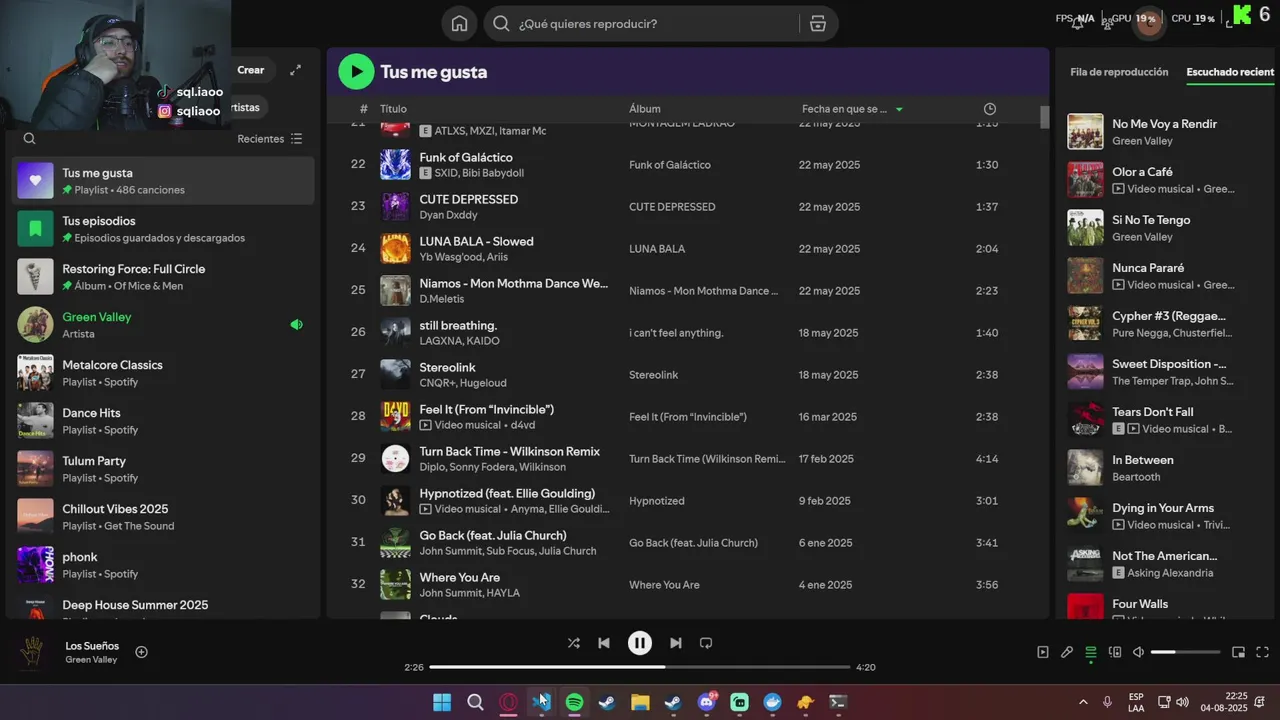1280x720 pixels.
Task: Pause the current song
Action: click(x=640, y=643)
